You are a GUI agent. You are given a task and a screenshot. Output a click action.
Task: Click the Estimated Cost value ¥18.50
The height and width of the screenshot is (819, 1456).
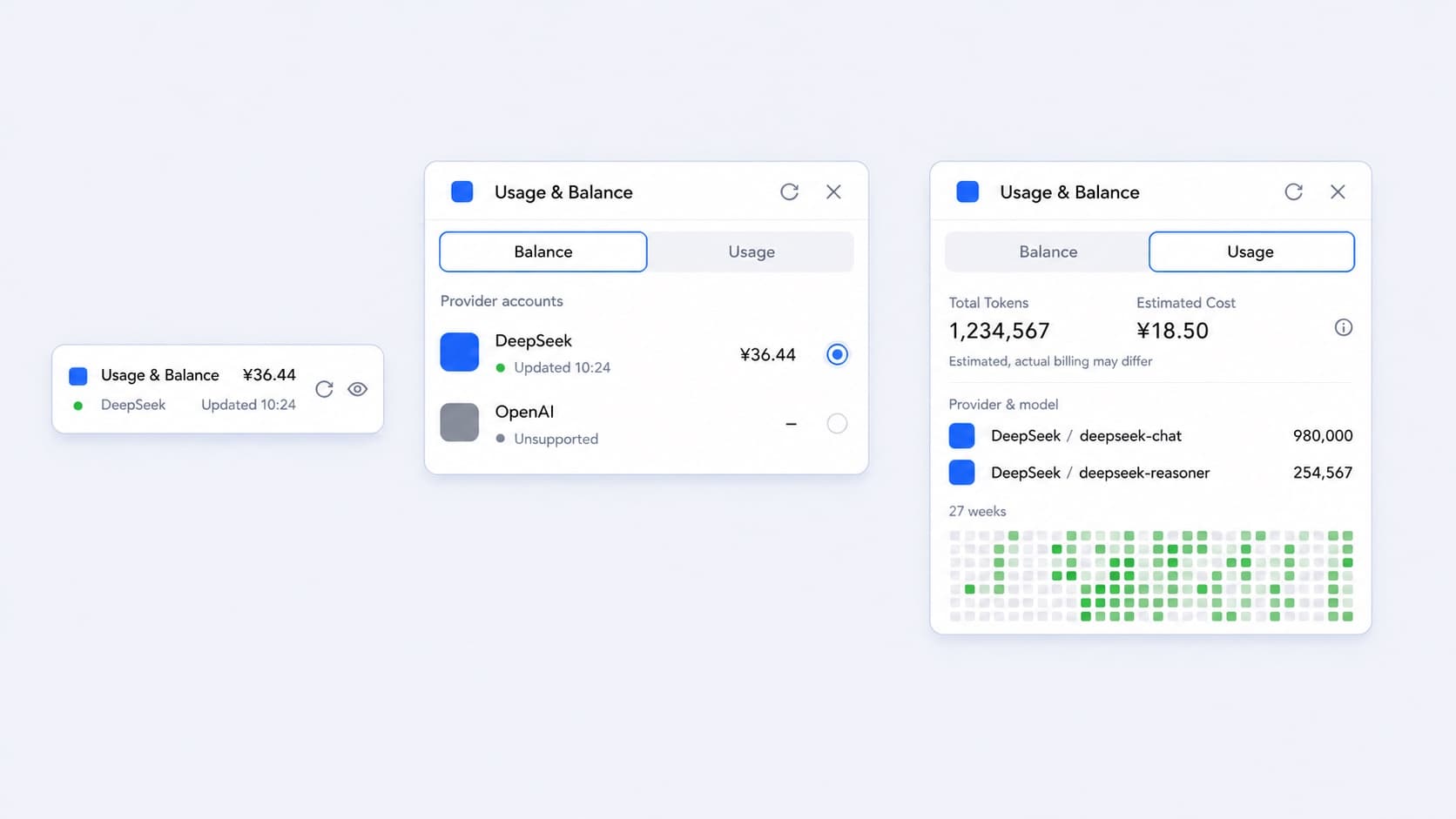click(x=1172, y=331)
